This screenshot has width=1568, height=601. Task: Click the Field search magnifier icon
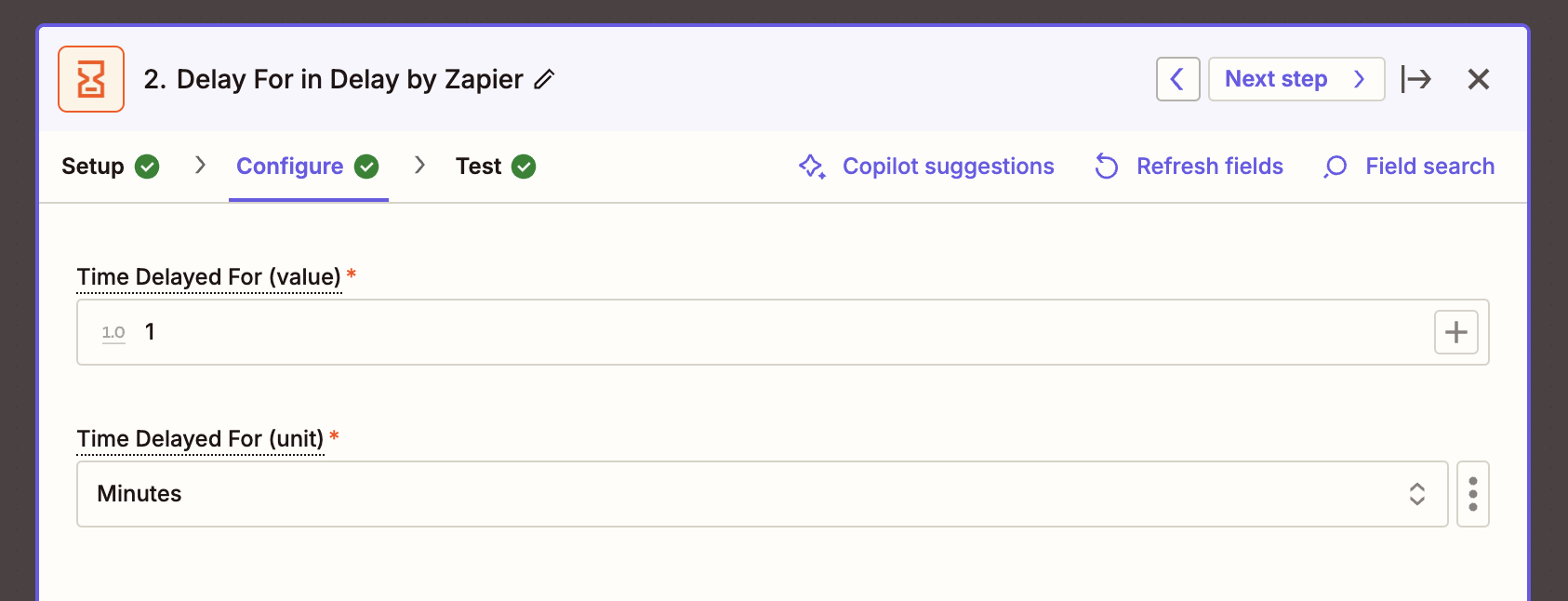(x=1335, y=167)
